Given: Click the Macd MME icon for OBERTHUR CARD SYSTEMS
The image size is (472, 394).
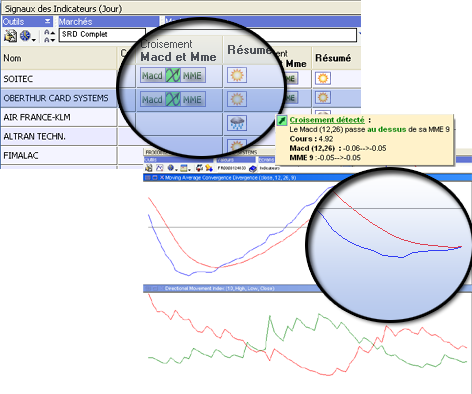Looking at the screenshot, I should (x=173, y=100).
